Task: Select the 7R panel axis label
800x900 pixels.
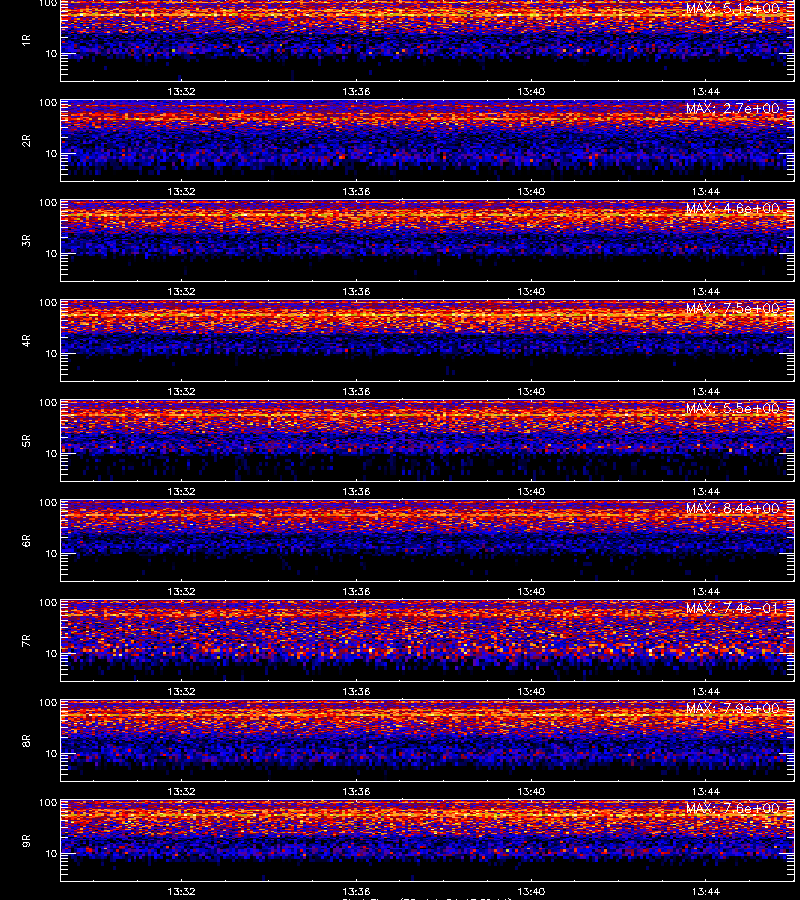Action: pyautogui.click(x=26, y=641)
